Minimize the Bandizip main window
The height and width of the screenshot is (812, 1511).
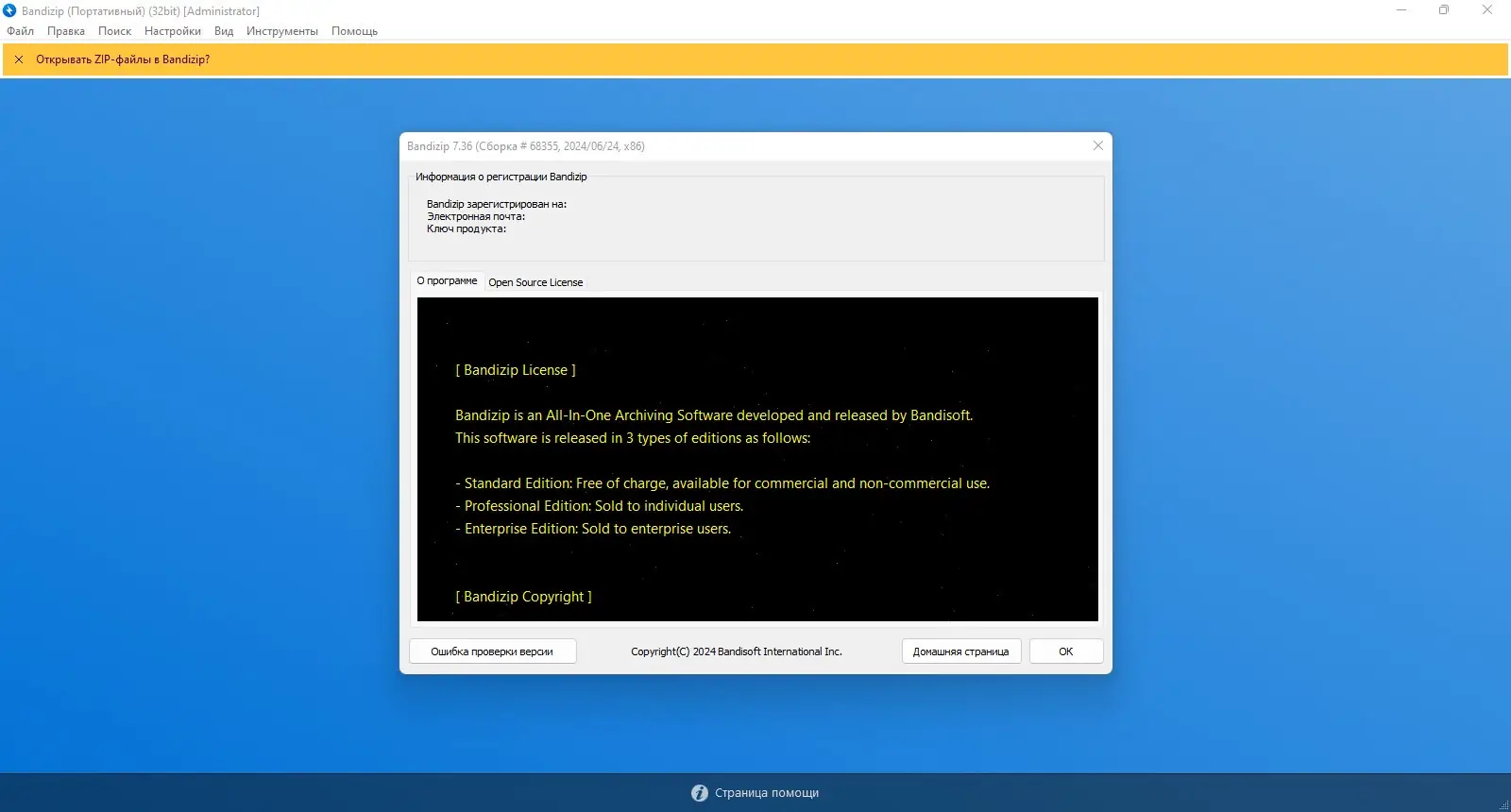coord(1401,10)
